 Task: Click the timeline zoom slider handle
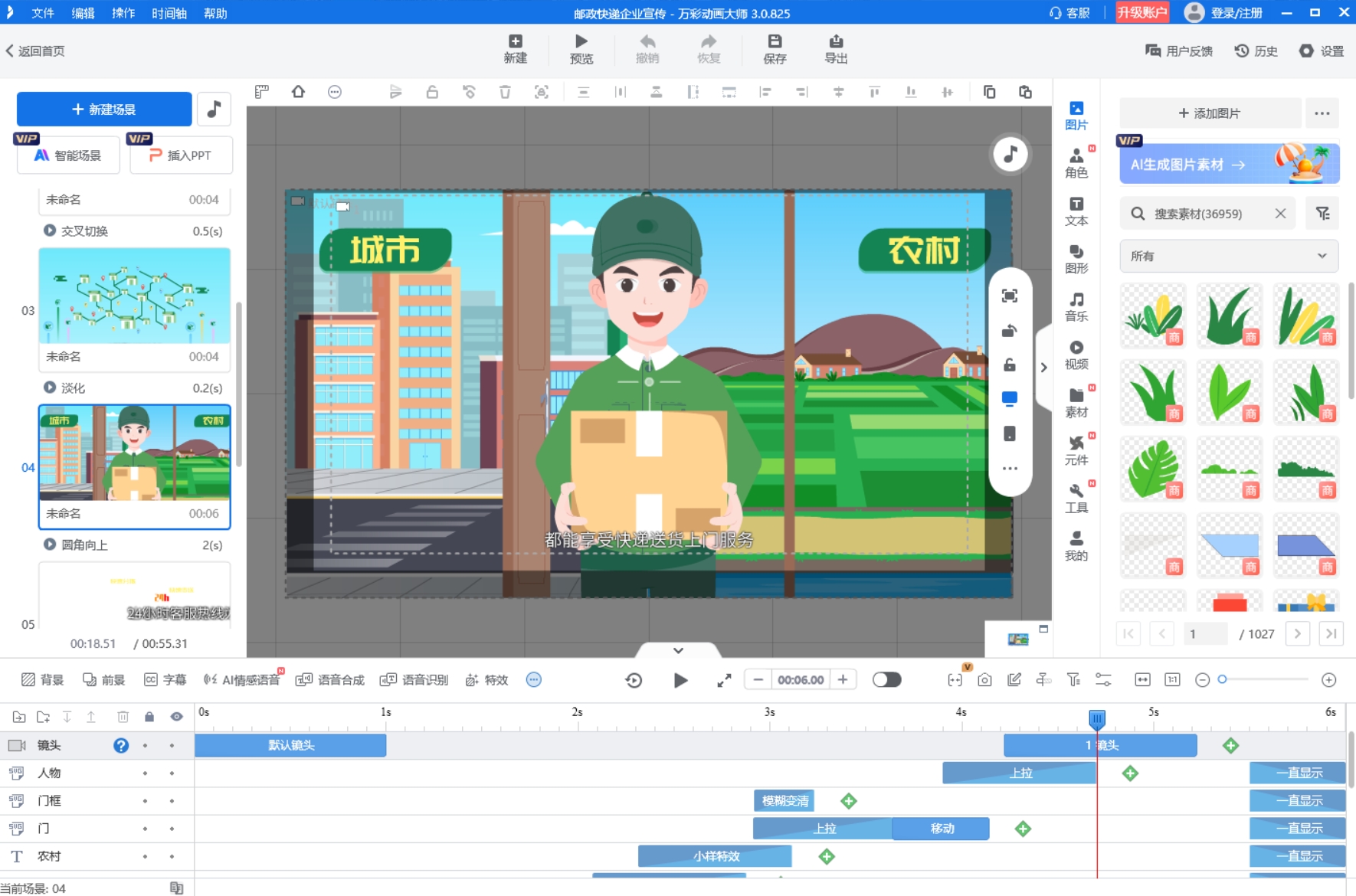pos(1223,679)
